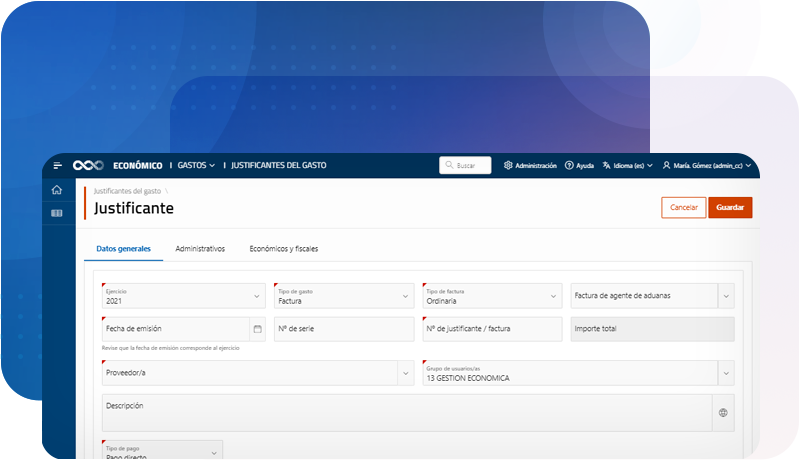Viewport: 800px width, 460px height.
Task: Expand the GASTOS menu
Action: 196,165
